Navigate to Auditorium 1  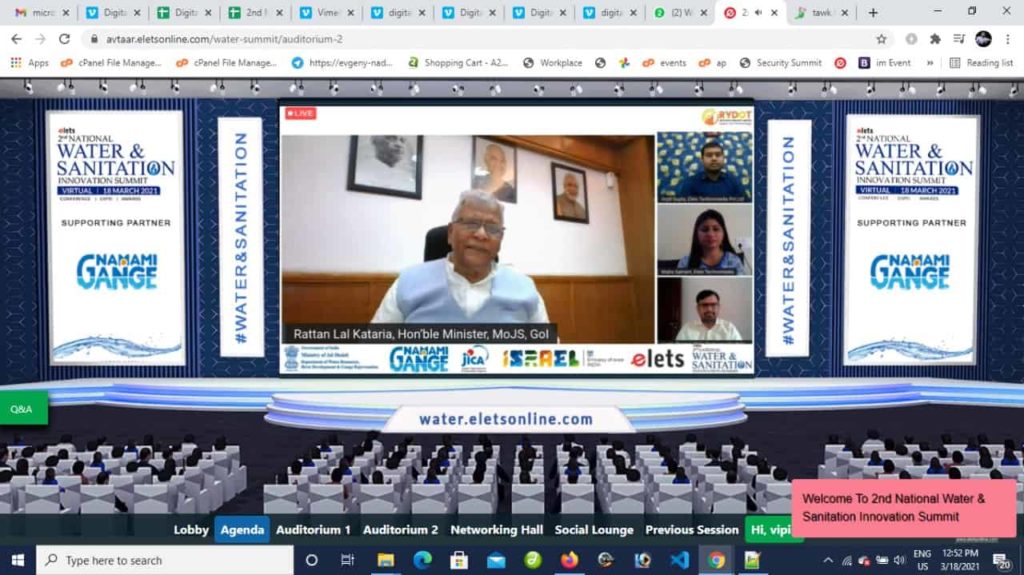point(313,530)
